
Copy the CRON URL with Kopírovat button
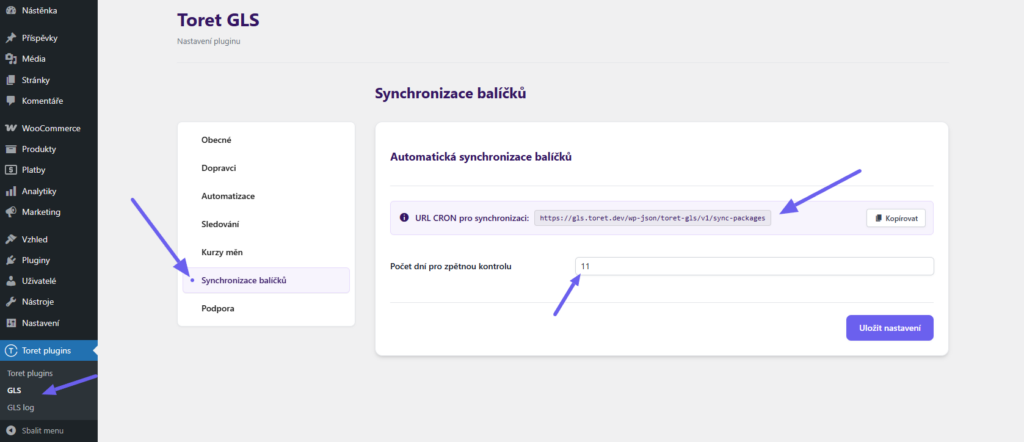tap(896, 217)
